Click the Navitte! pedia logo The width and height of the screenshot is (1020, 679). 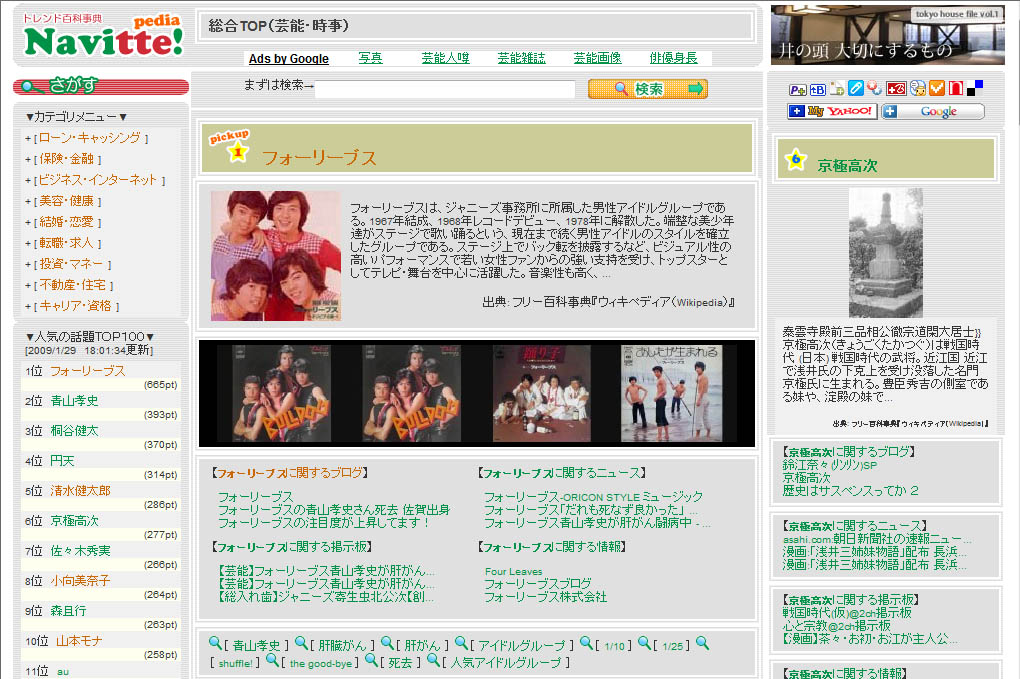pos(103,35)
